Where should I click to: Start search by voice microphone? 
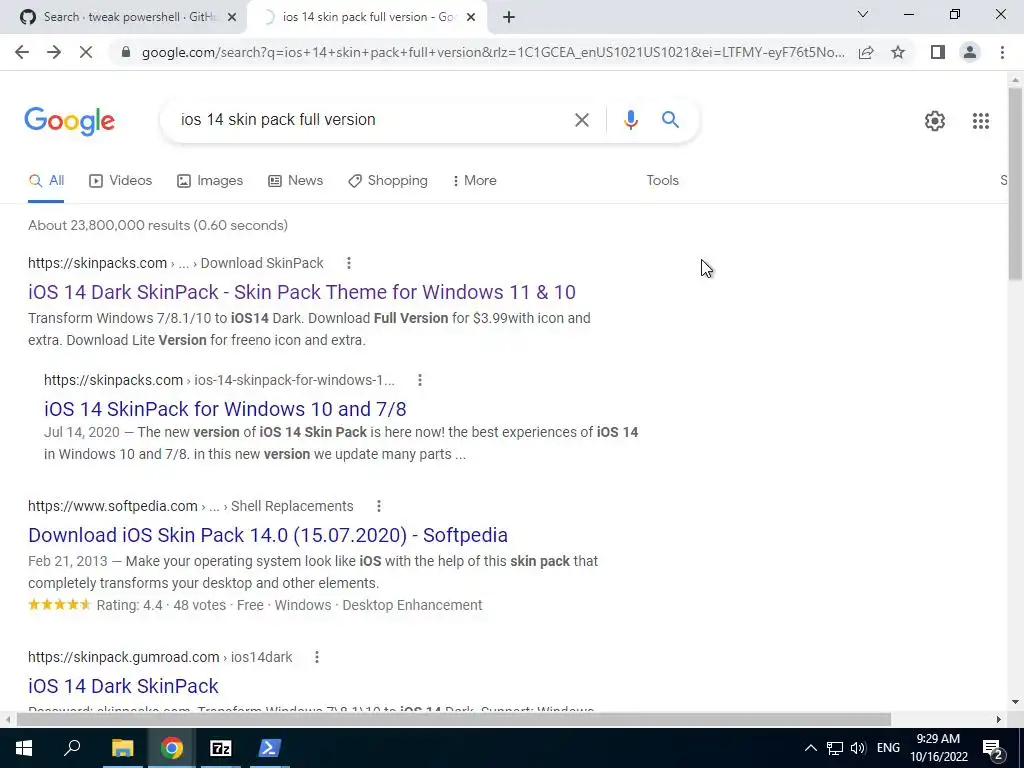click(x=630, y=120)
